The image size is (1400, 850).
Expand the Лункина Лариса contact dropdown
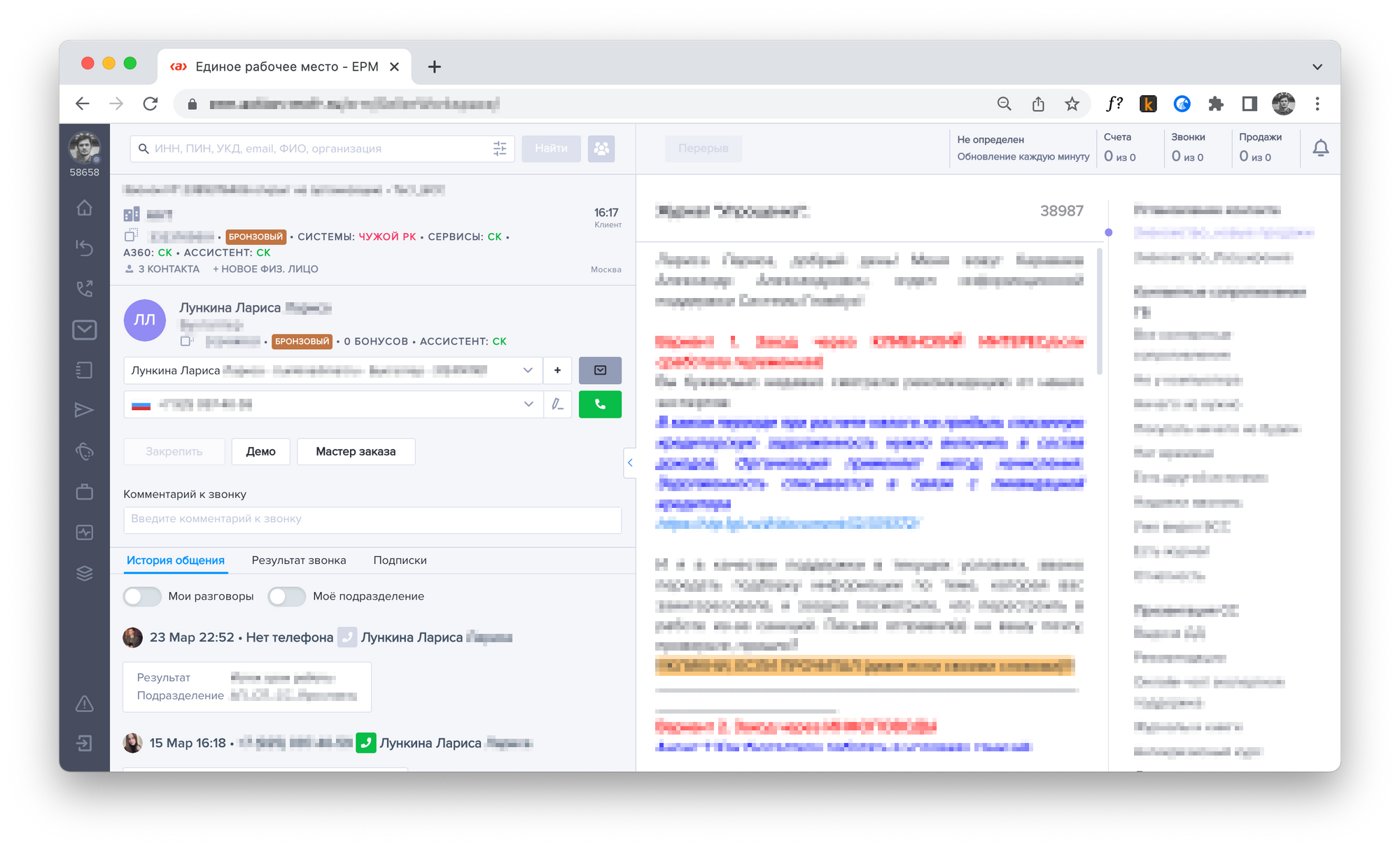coord(528,370)
